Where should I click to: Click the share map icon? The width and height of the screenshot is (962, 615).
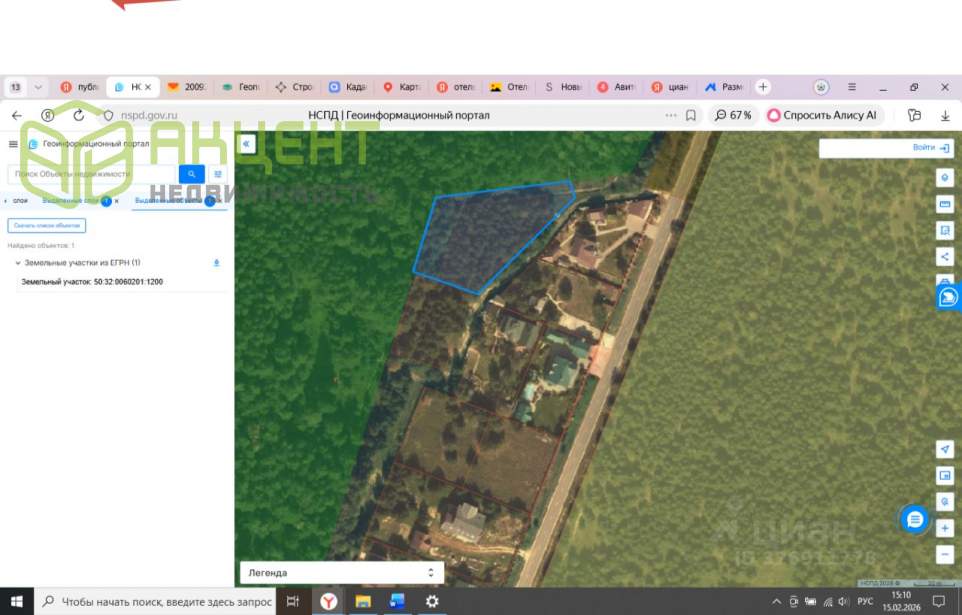[944, 256]
